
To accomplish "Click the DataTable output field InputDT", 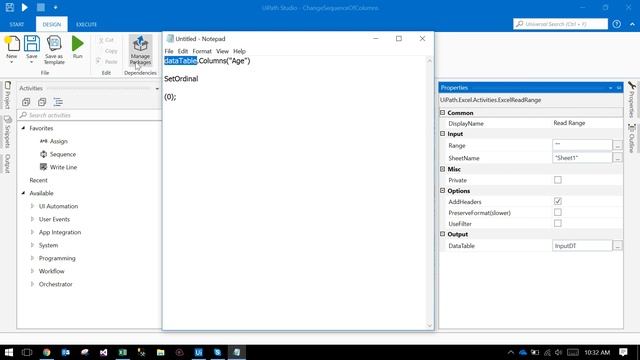I will tap(582, 246).
